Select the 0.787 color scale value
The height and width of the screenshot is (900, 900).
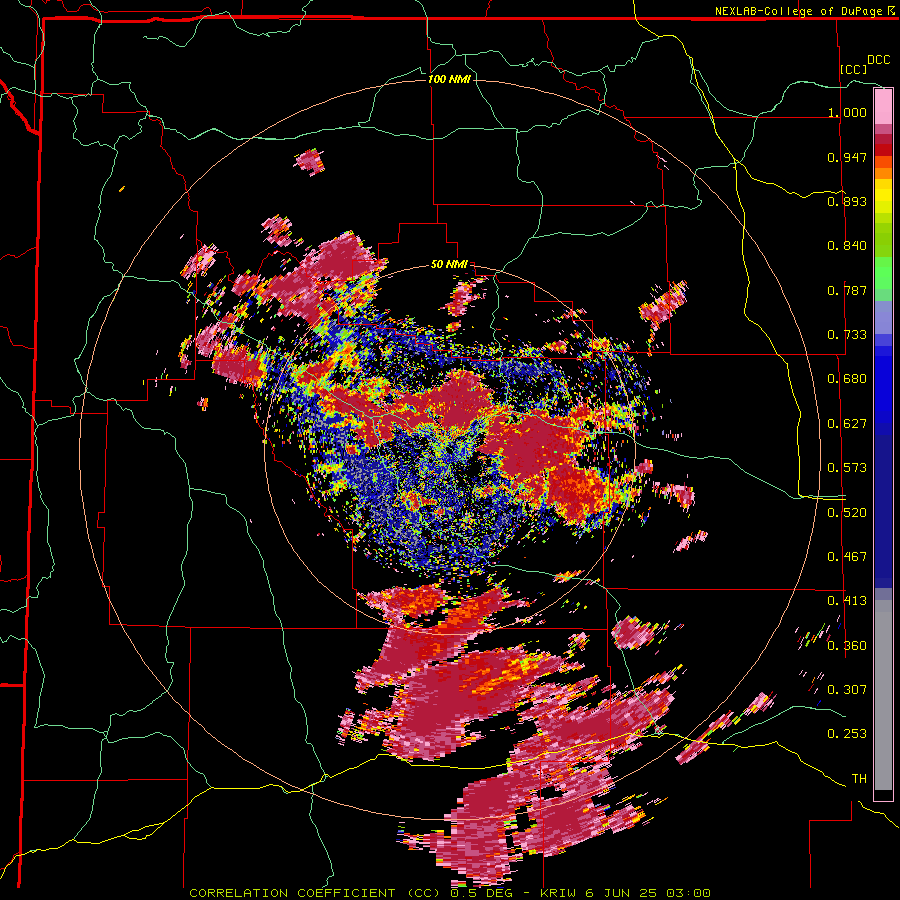coord(847,290)
